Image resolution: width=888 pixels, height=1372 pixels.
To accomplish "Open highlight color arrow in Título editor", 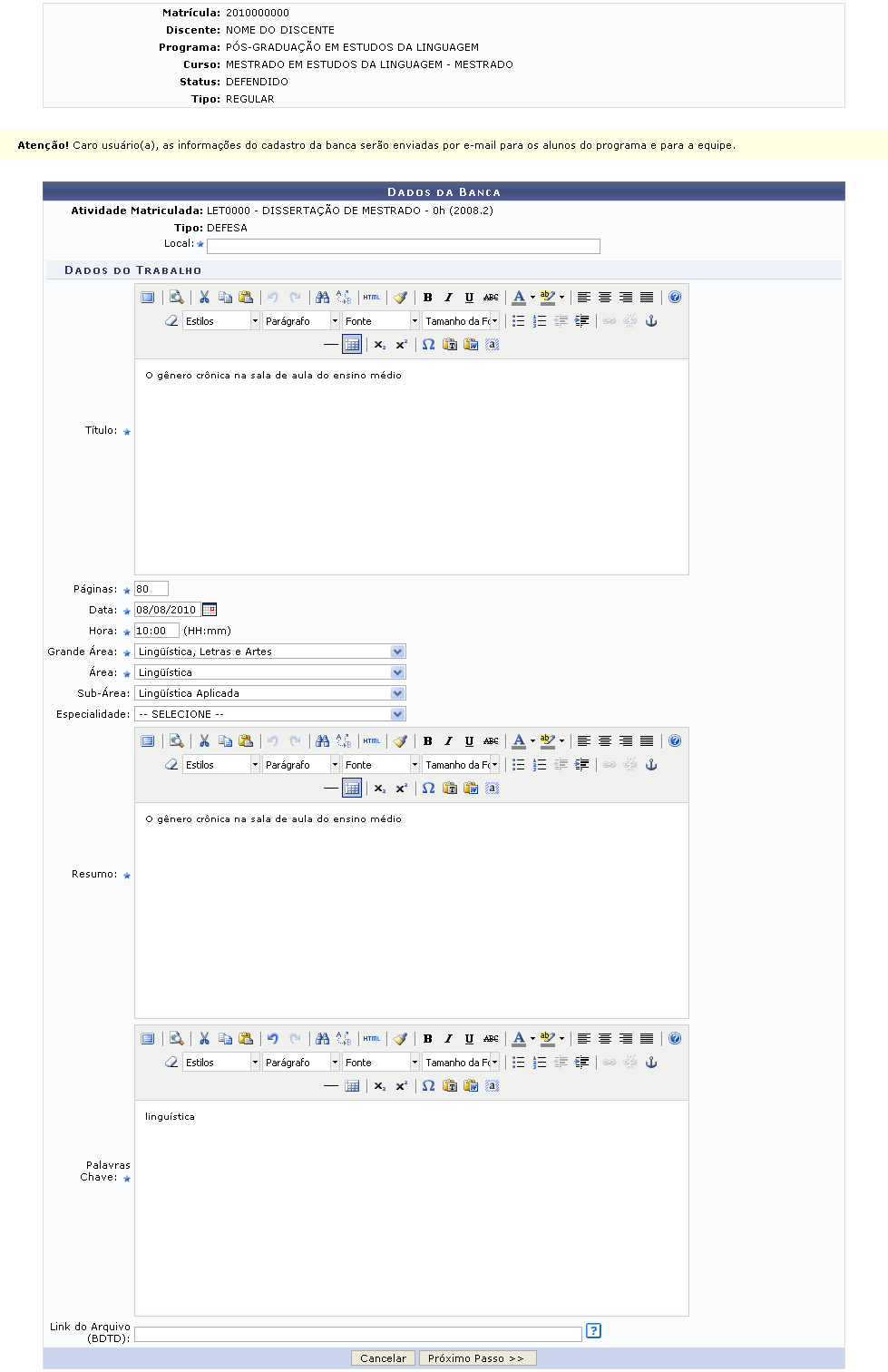I will 561,298.
